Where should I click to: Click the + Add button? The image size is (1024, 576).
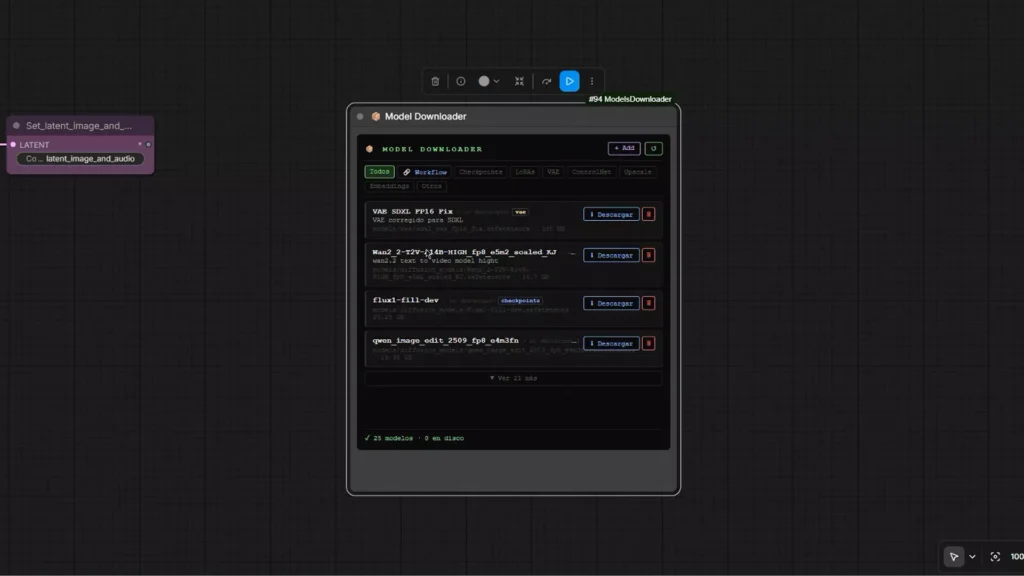coord(624,148)
